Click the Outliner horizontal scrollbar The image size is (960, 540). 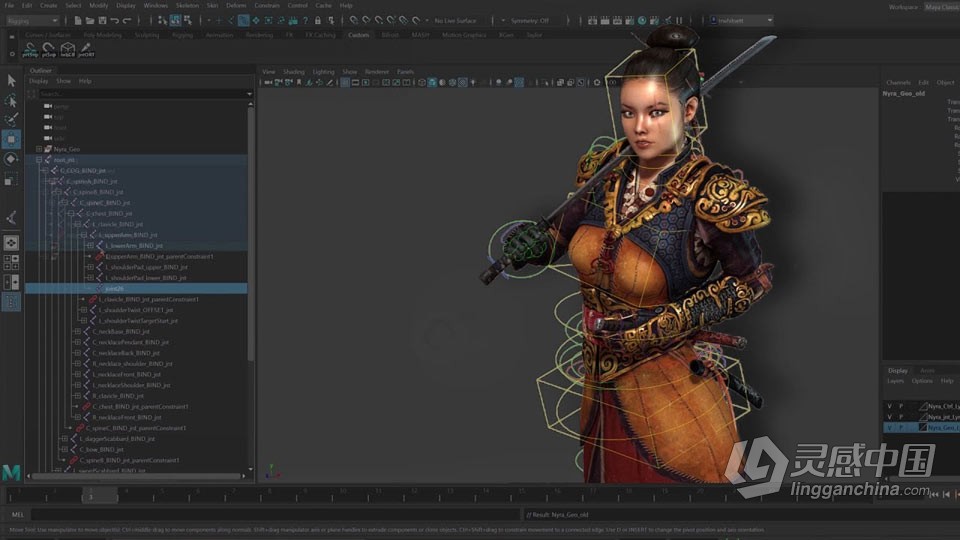137,476
